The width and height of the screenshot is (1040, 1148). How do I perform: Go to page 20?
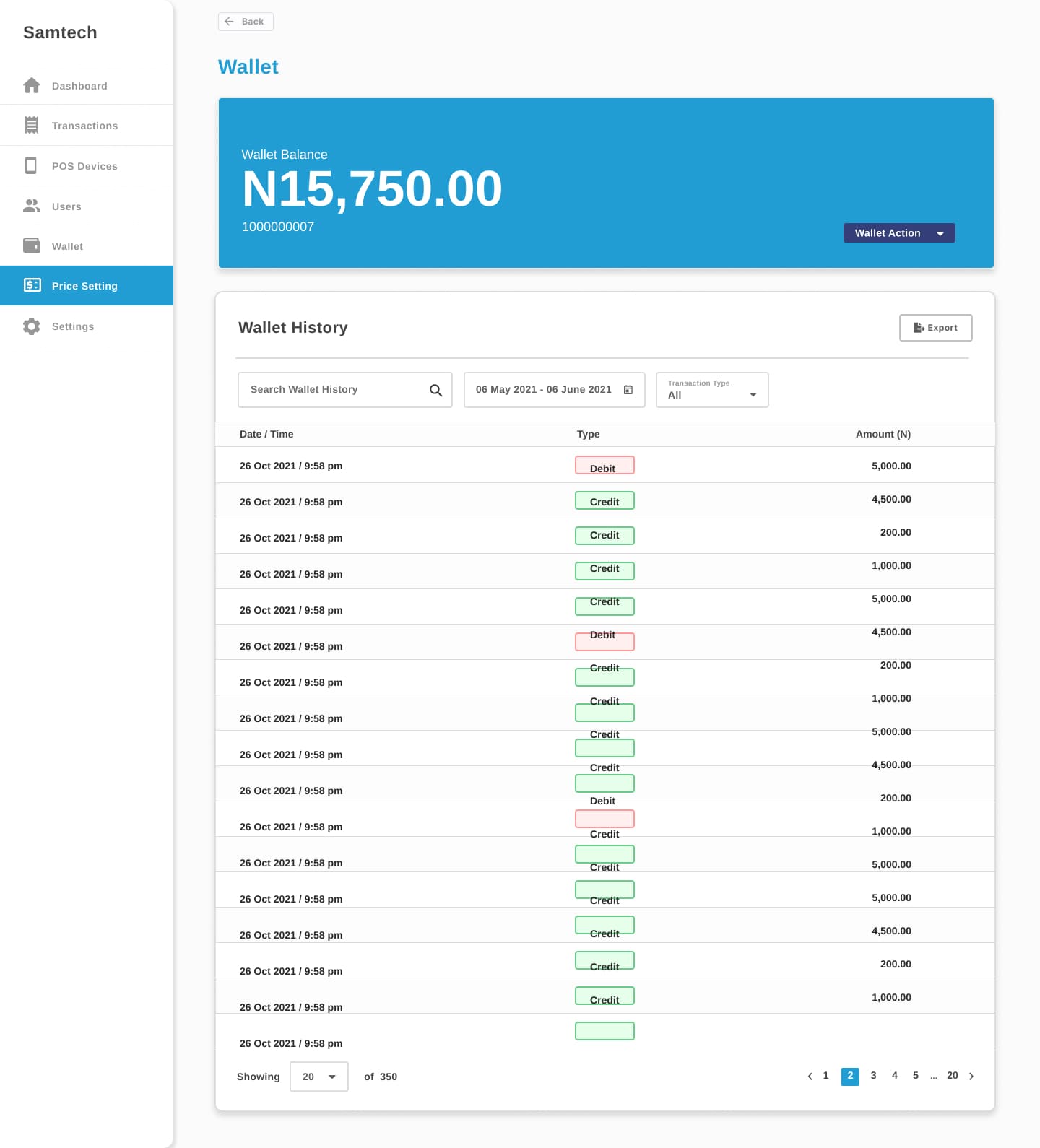[x=953, y=1076]
